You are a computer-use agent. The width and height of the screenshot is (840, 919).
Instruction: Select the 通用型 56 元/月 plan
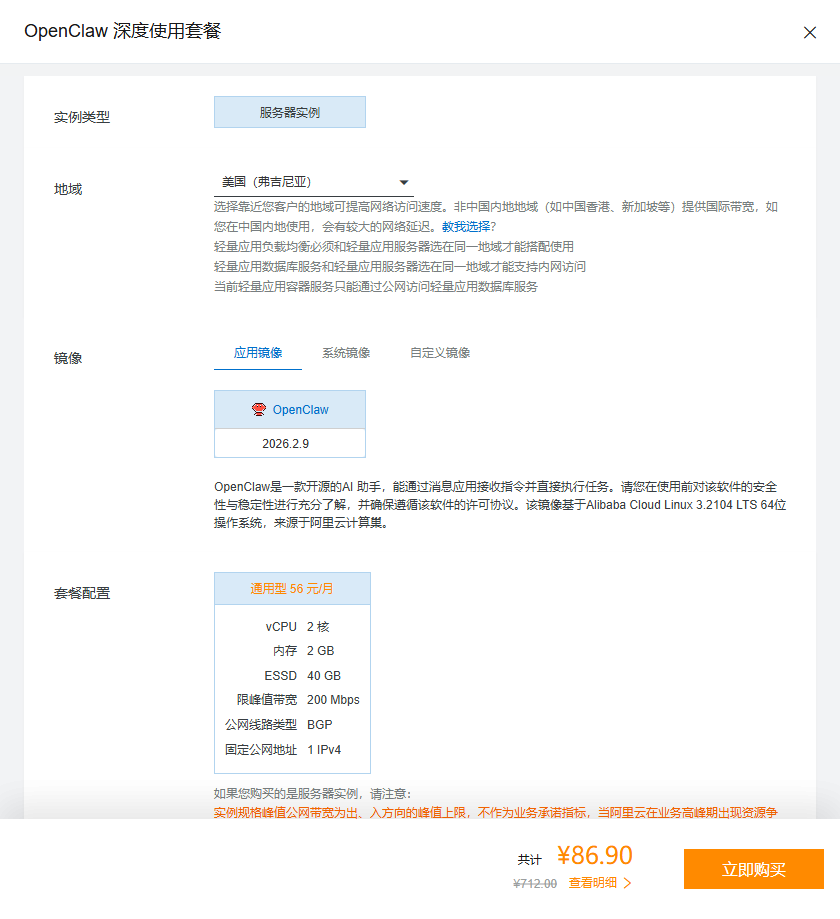(292, 588)
